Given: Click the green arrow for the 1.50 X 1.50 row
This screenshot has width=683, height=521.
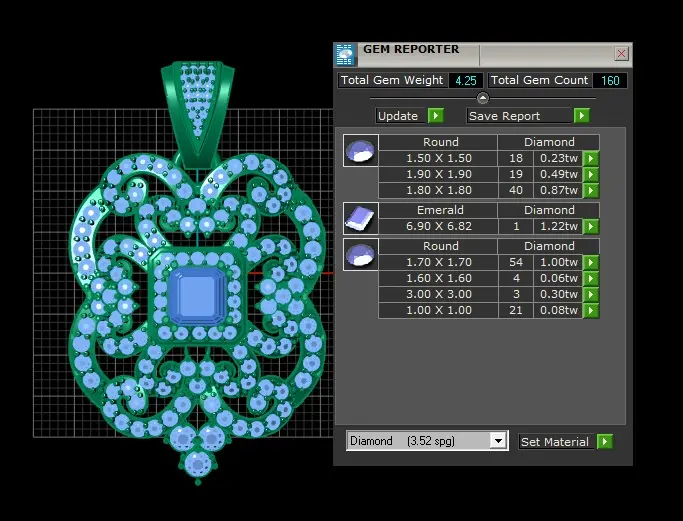Looking at the screenshot, I should pos(591,158).
